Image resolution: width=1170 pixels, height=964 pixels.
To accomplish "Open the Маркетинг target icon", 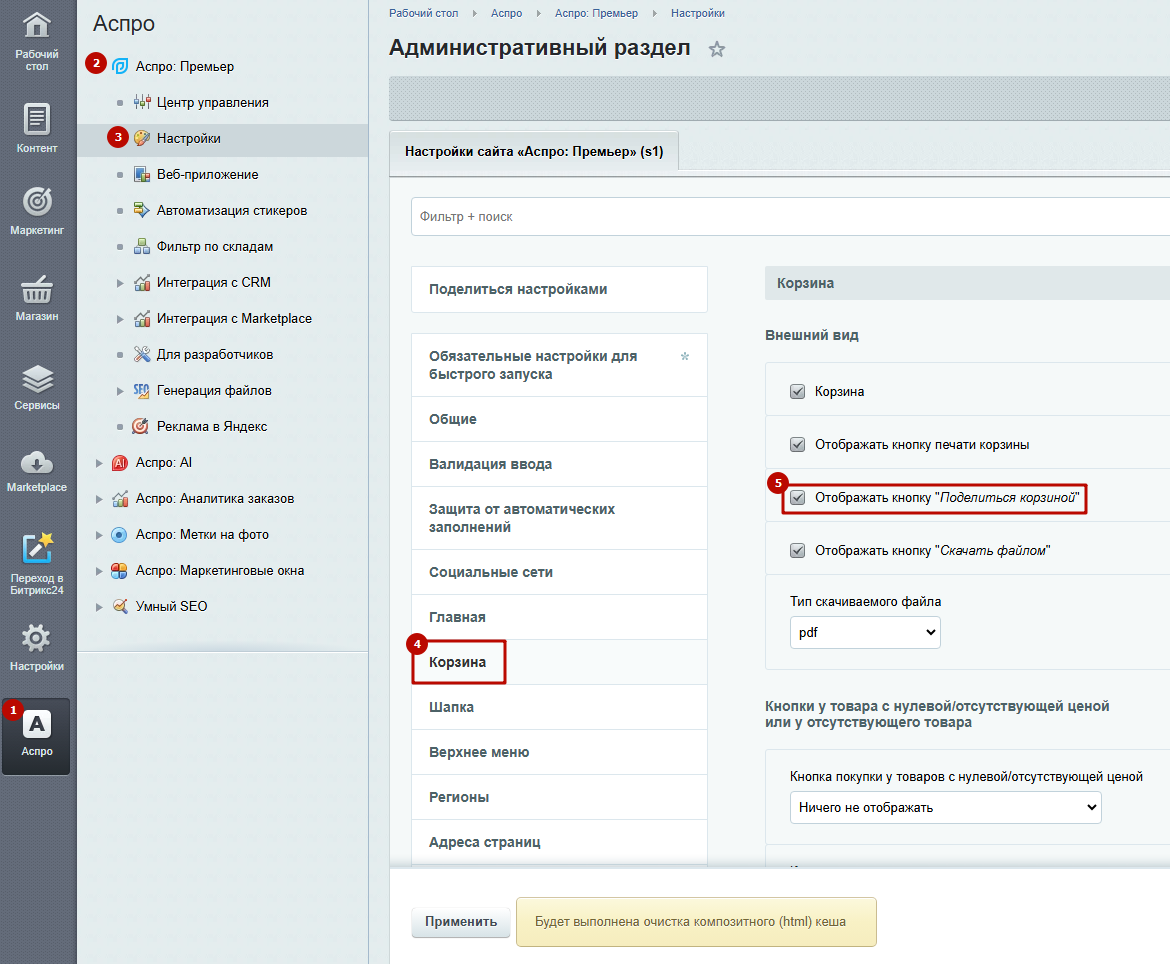I will click(37, 201).
